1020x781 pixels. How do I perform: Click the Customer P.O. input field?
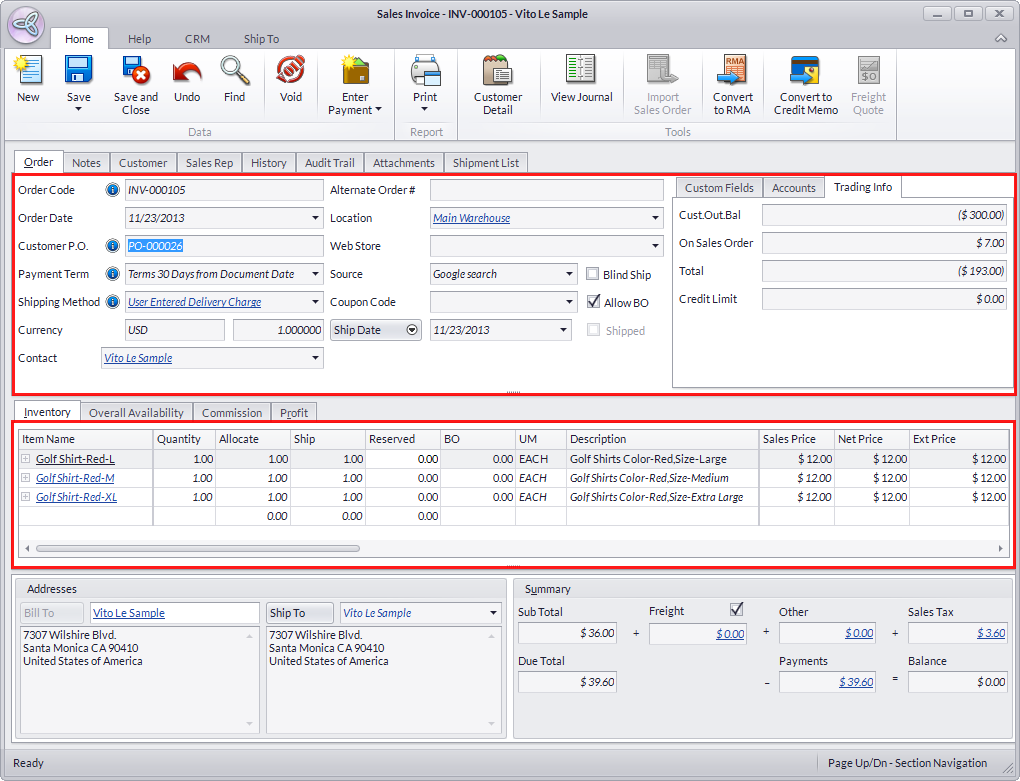coord(223,246)
